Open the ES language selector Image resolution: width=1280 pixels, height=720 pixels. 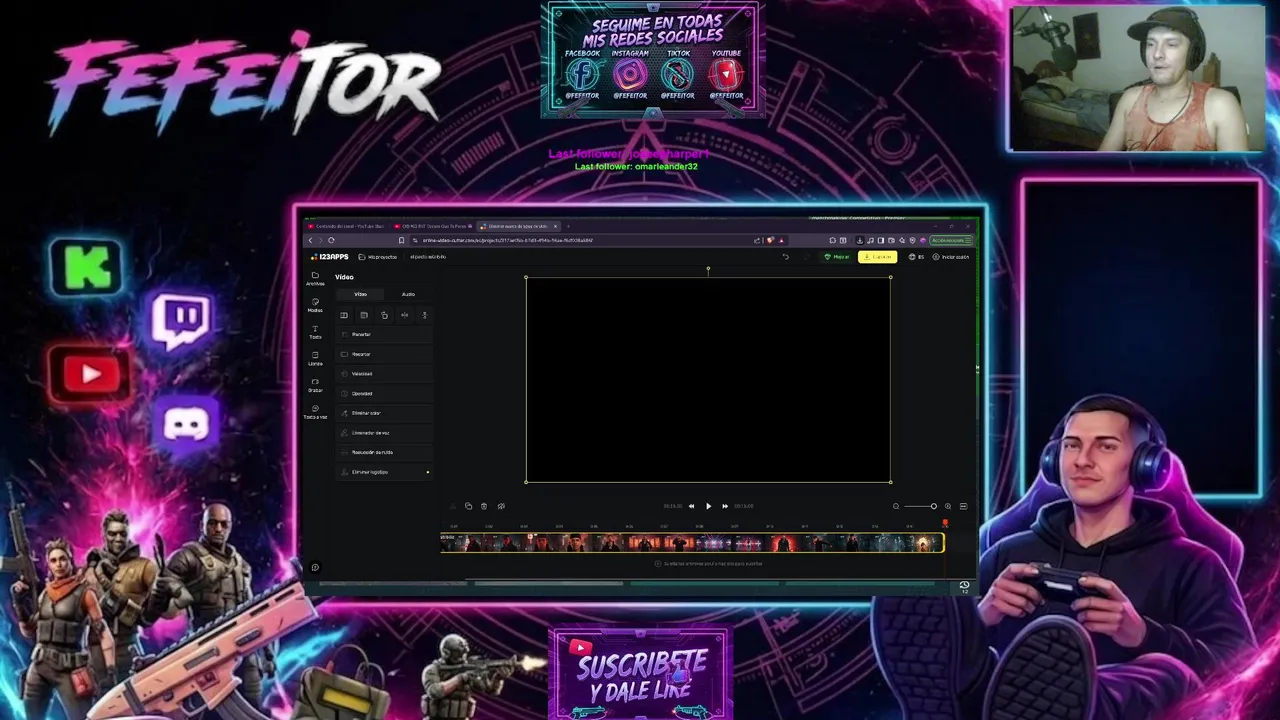(916, 257)
